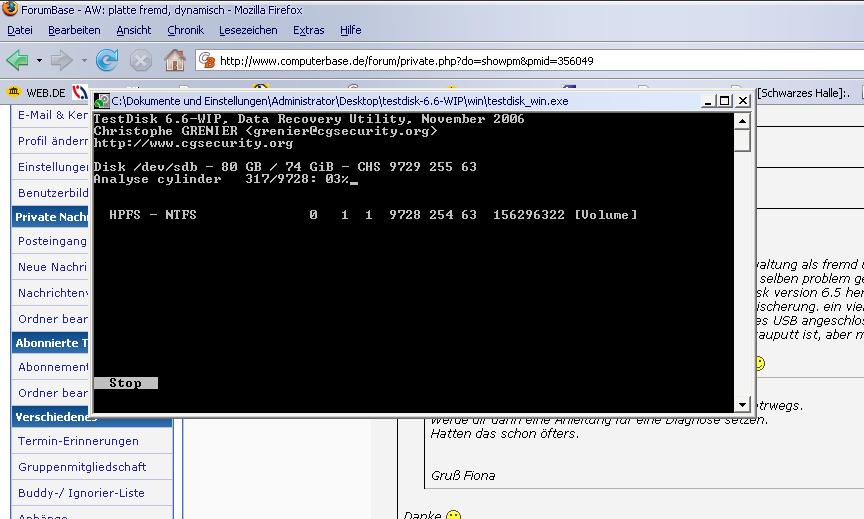Select Stop in TestDisk console

pyautogui.click(x=126, y=383)
